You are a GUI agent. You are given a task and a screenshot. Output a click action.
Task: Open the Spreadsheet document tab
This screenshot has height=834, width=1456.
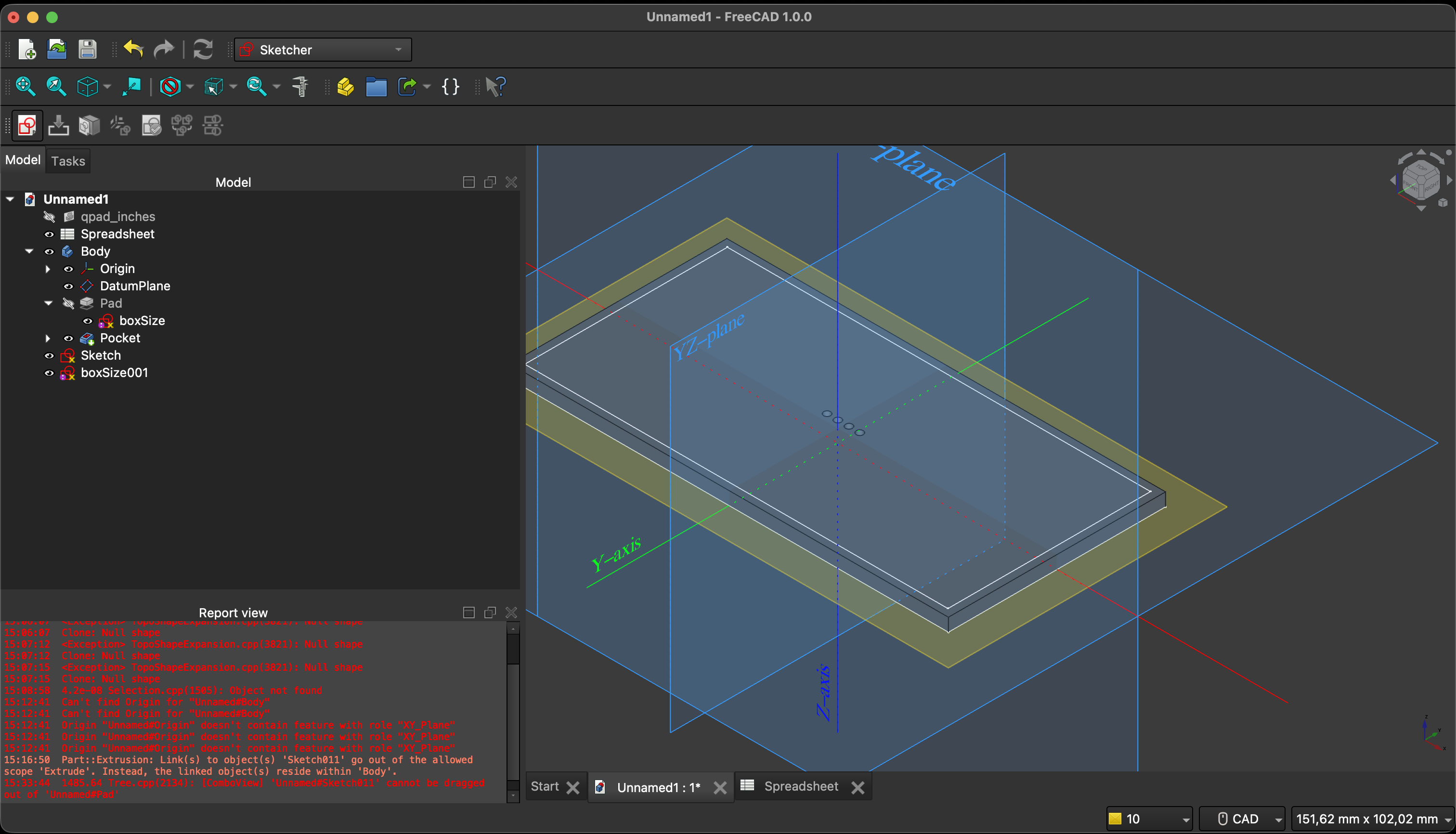(801, 786)
